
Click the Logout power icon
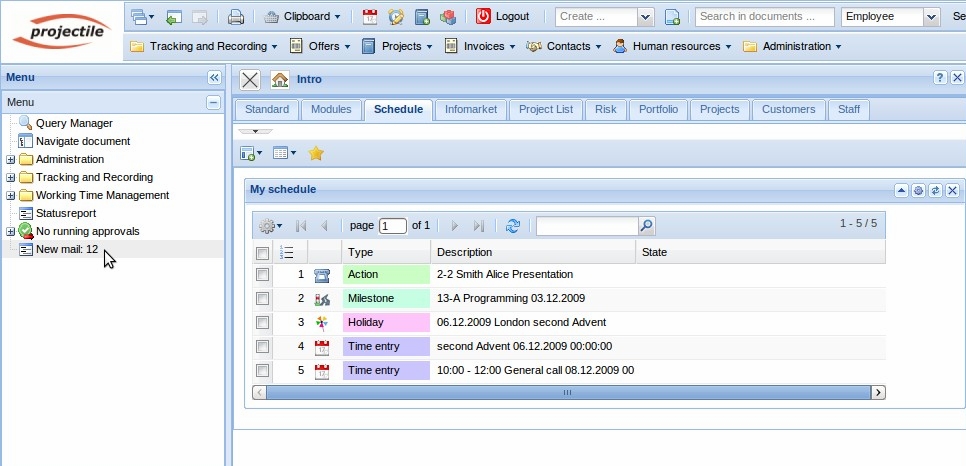[484, 17]
